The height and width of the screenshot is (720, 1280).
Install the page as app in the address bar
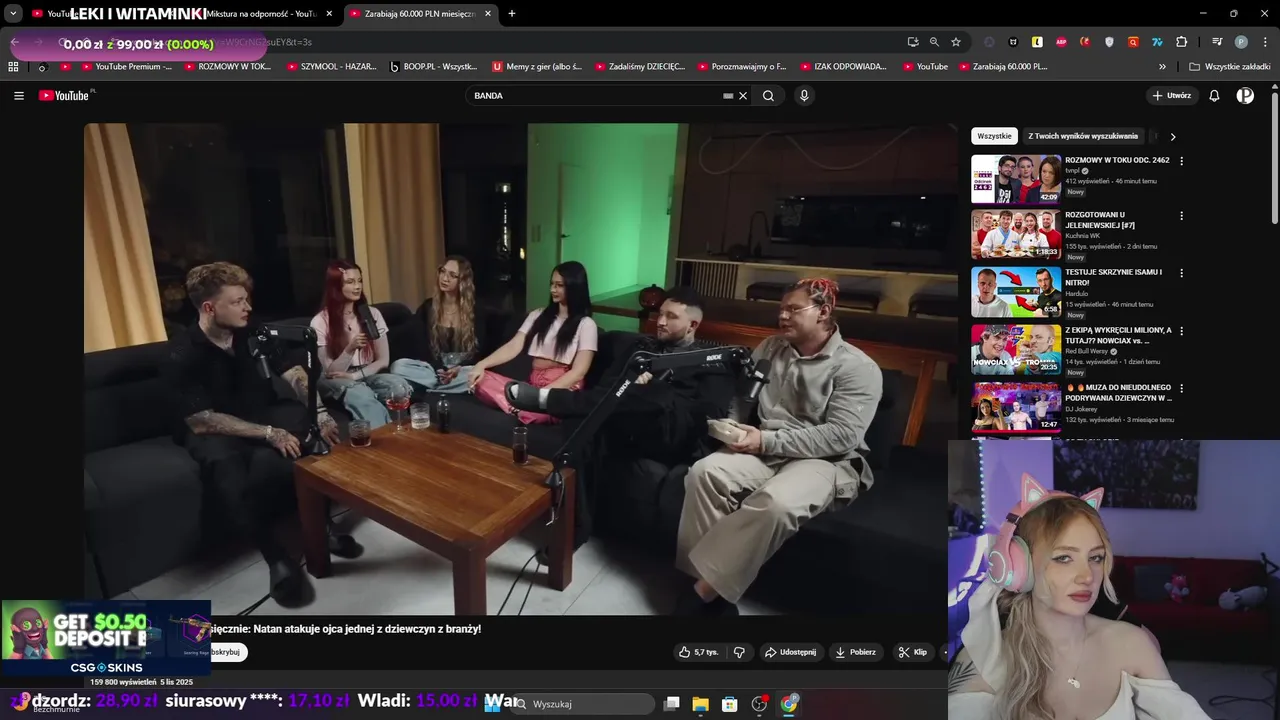coord(913,42)
